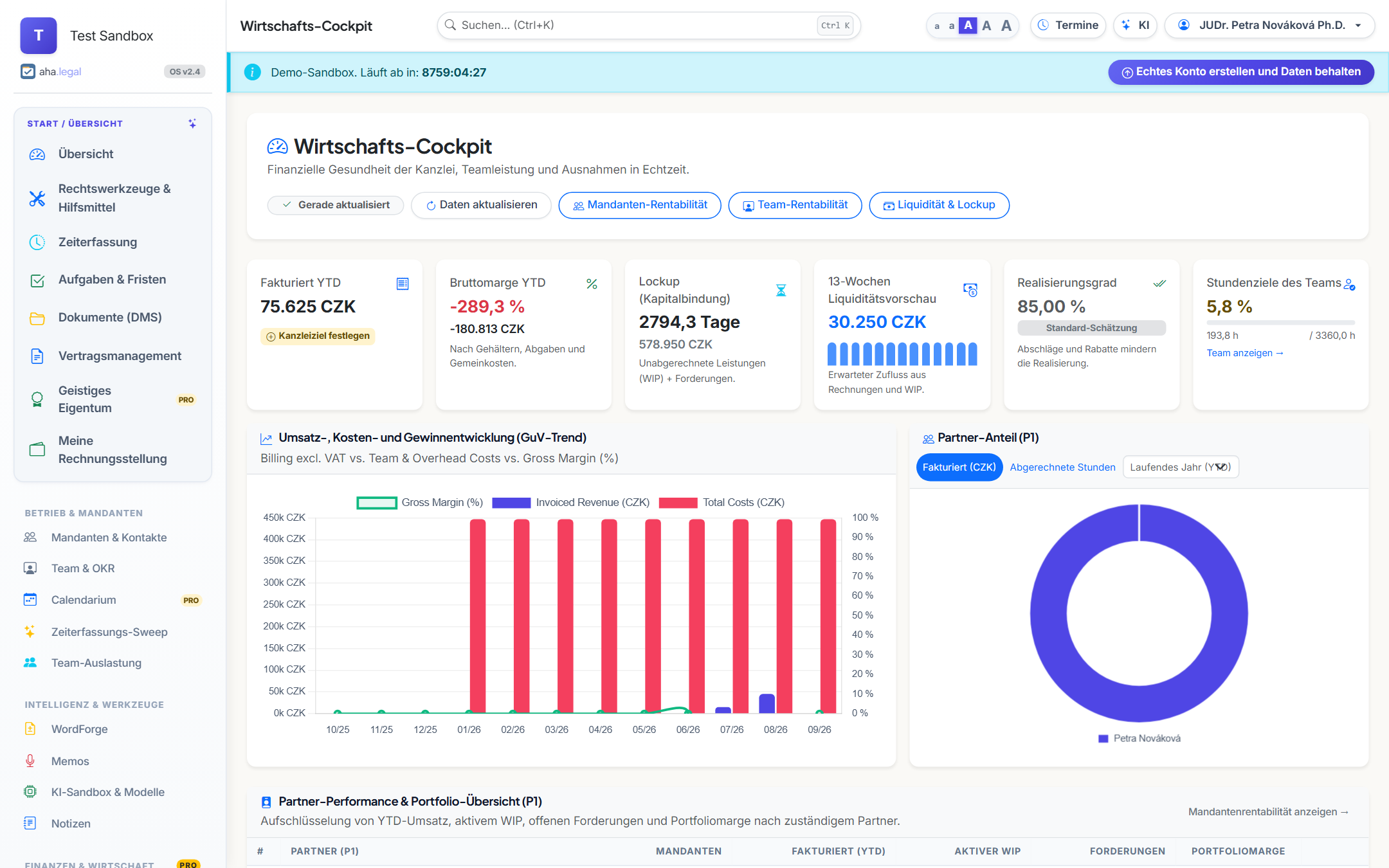The image size is (1389, 868).
Task: Open Rechtswerkzeuge via its tools icon
Action: point(37,198)
